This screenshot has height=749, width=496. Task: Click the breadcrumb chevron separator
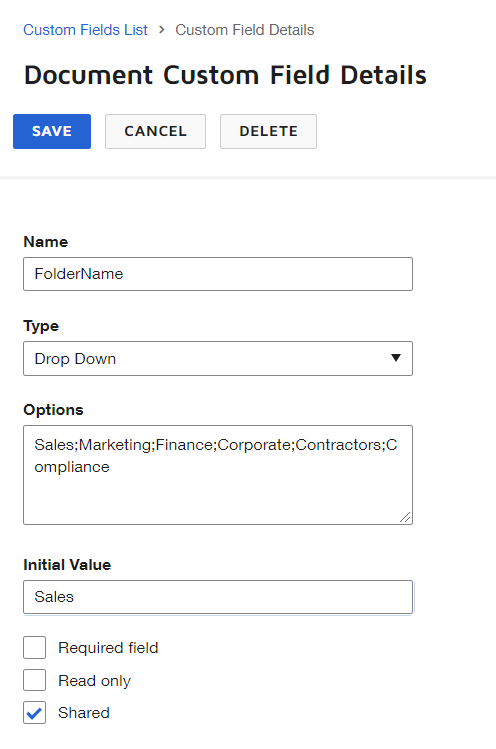[x=162, y=30]
